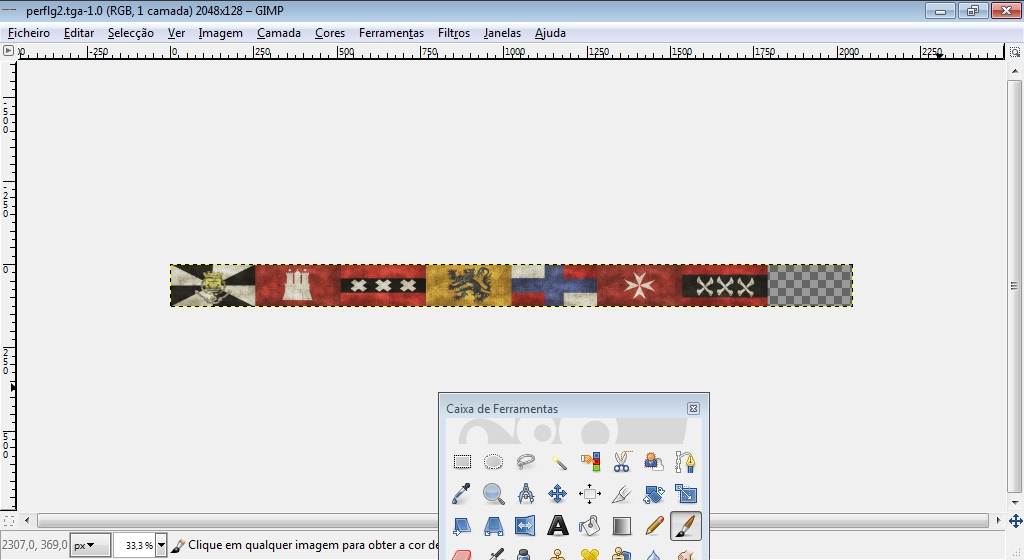Image resolution: width=1024 pixels, height=560 pixels.
Task: Open the px unit dropdown
Action: 89,545
